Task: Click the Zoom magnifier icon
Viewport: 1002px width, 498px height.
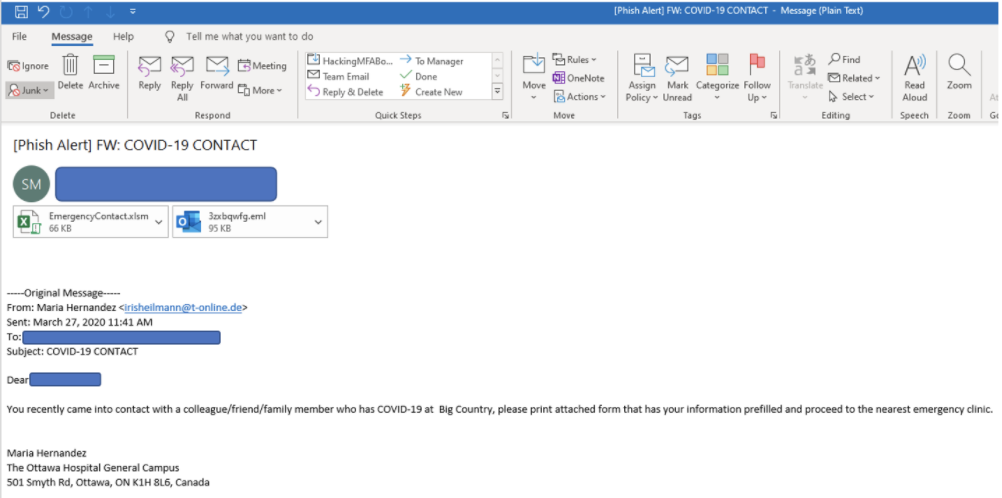Action: pyautogui.click(x=959, y=66)
